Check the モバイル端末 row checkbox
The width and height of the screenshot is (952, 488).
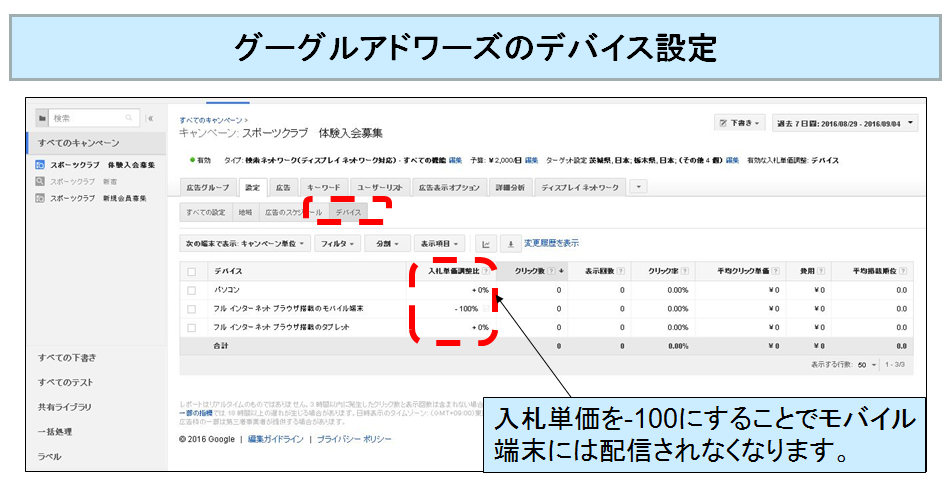coord(192,309)
